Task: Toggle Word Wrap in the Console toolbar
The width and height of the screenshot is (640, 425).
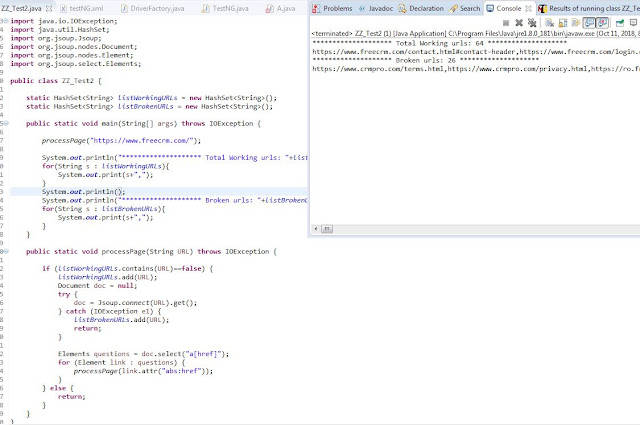Action: point(576,23)
